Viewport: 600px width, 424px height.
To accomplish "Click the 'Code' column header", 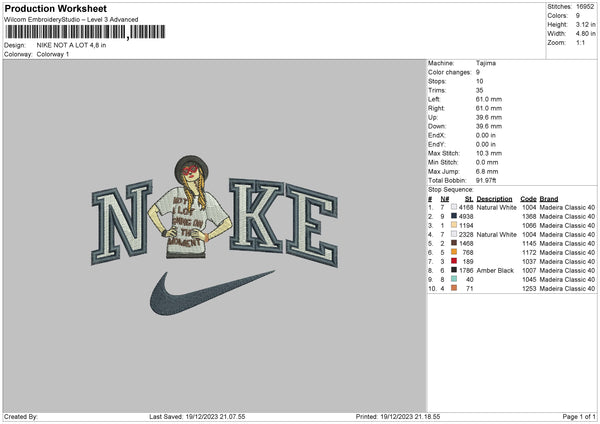I will pyautogui.click(x=528, y=199).
